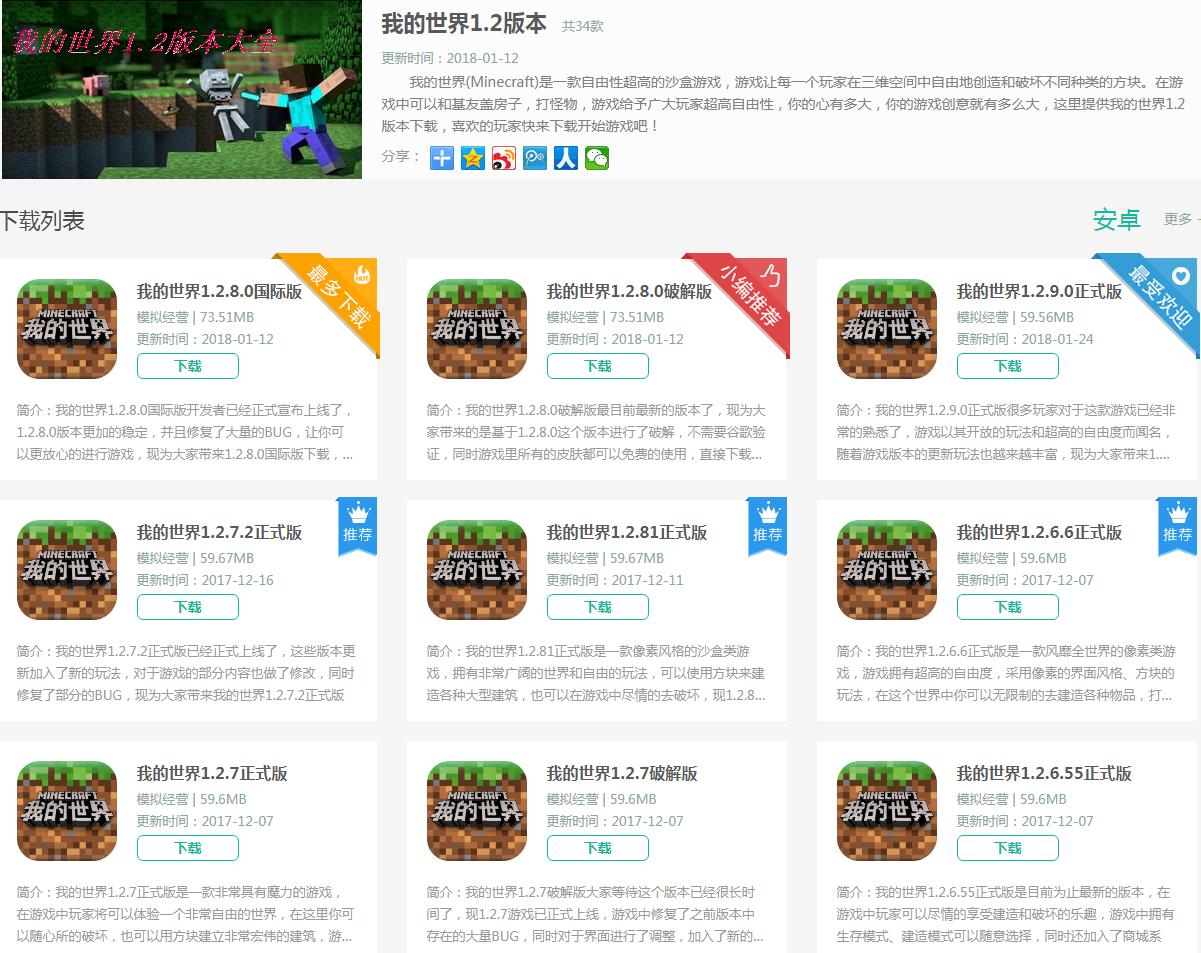This screenshot has height=953, width=1201.
Task: Download 我的世界1.2.6.6正式版
Action: 1008,607
